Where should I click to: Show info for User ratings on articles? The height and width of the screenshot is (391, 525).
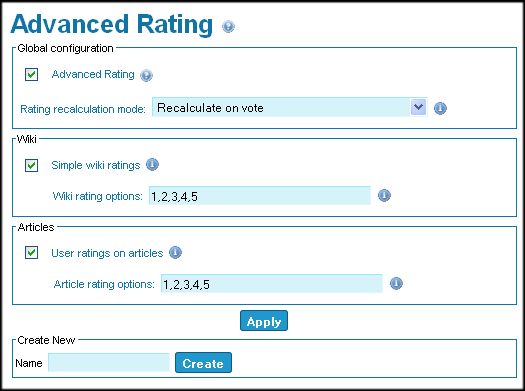click(x=175, y=252)
